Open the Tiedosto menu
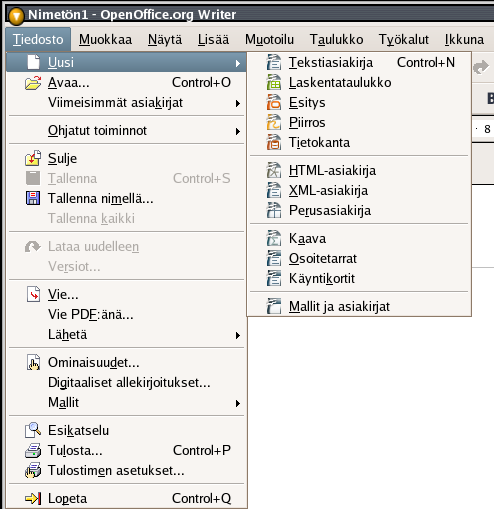494x509 pixels. pyautogui.click(x=38, y=40)
